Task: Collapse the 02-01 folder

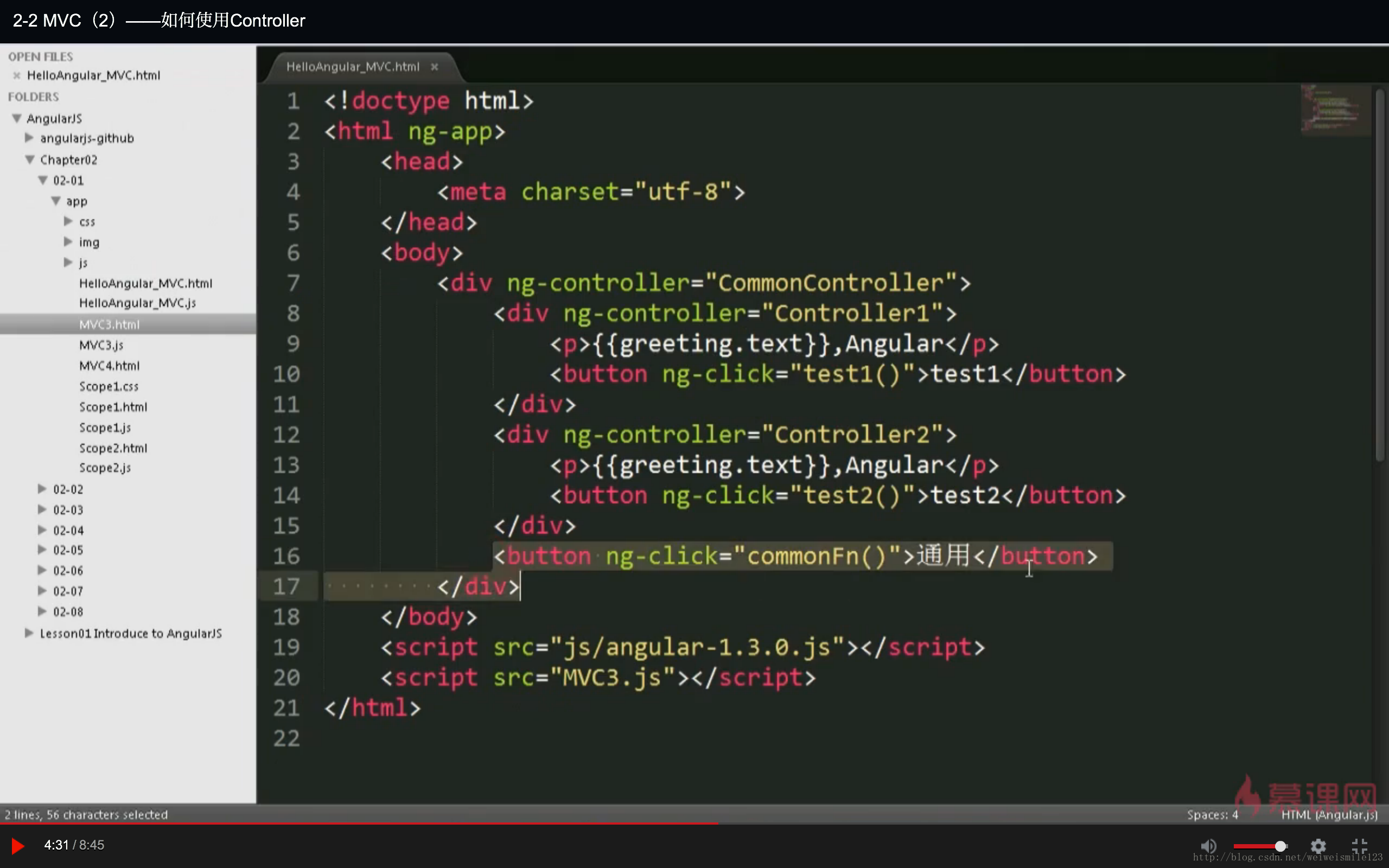Action: [43, 180]
